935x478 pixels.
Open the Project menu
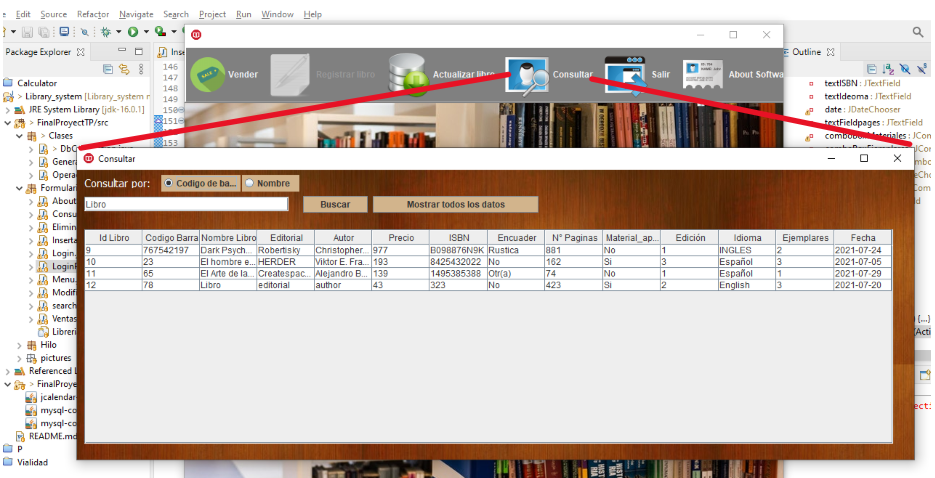click(212, 14)
